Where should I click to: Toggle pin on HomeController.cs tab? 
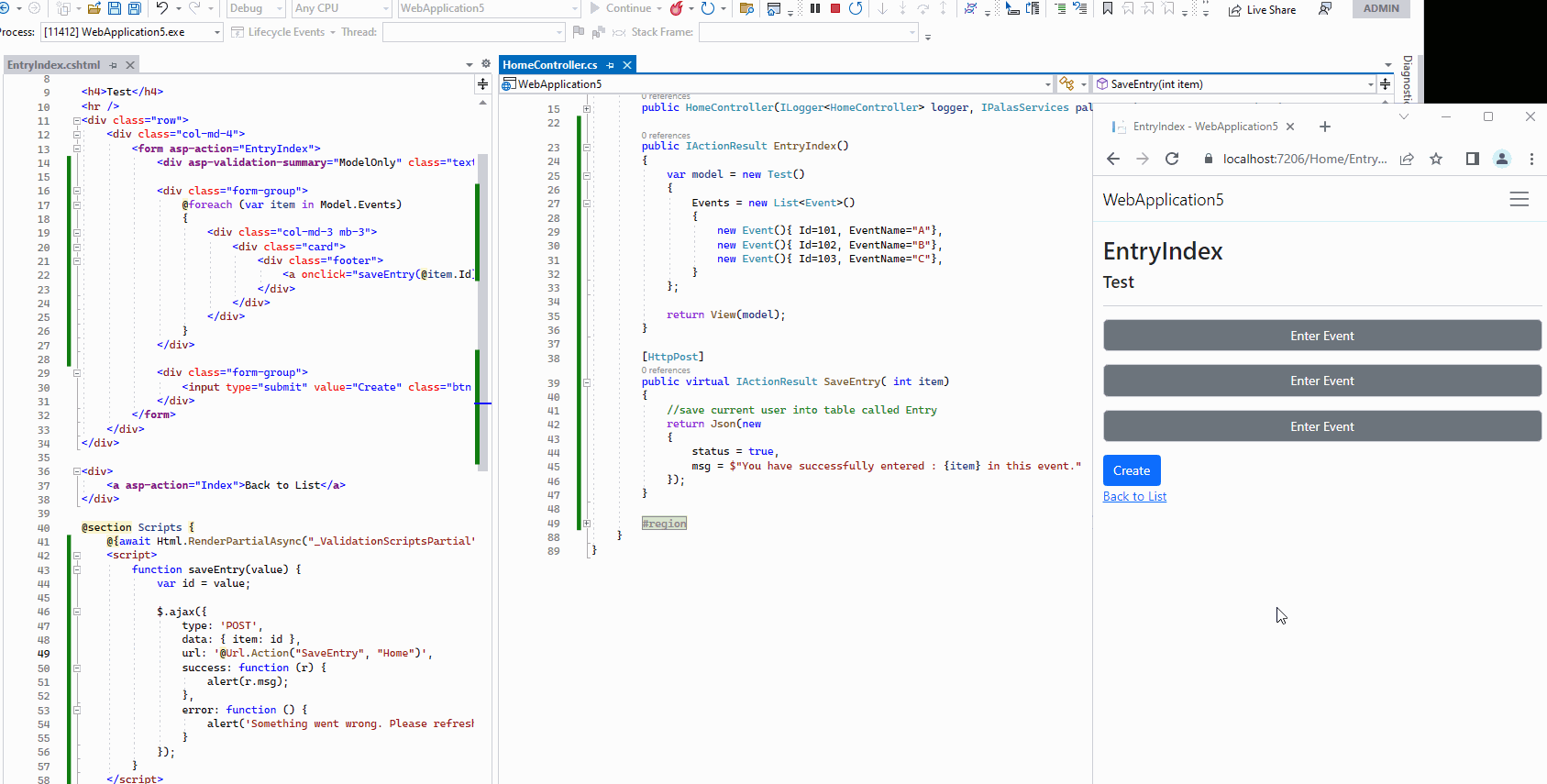[610, 65]
